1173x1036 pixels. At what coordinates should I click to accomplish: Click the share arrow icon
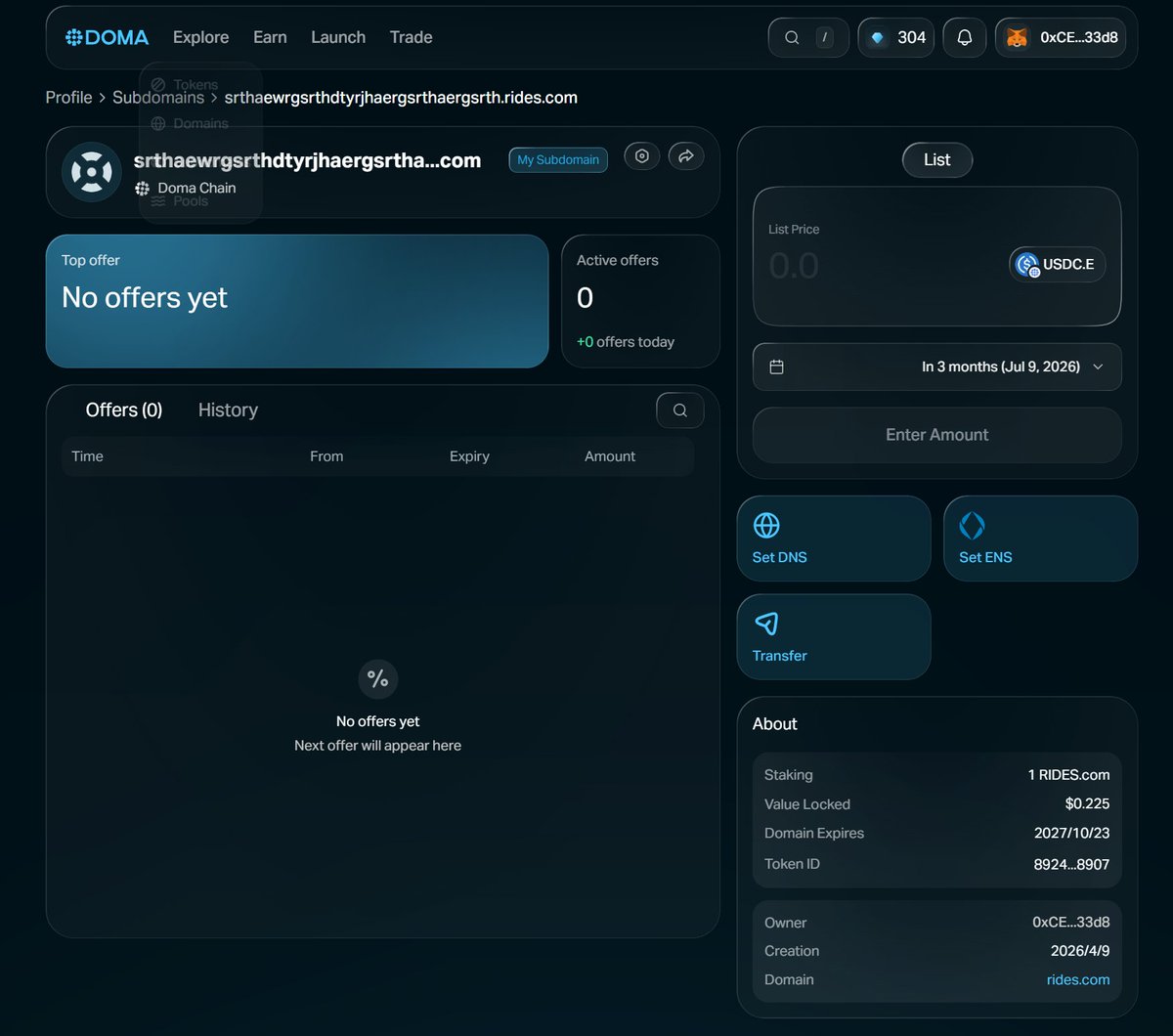pyautogui.click(x=686, y=156)
